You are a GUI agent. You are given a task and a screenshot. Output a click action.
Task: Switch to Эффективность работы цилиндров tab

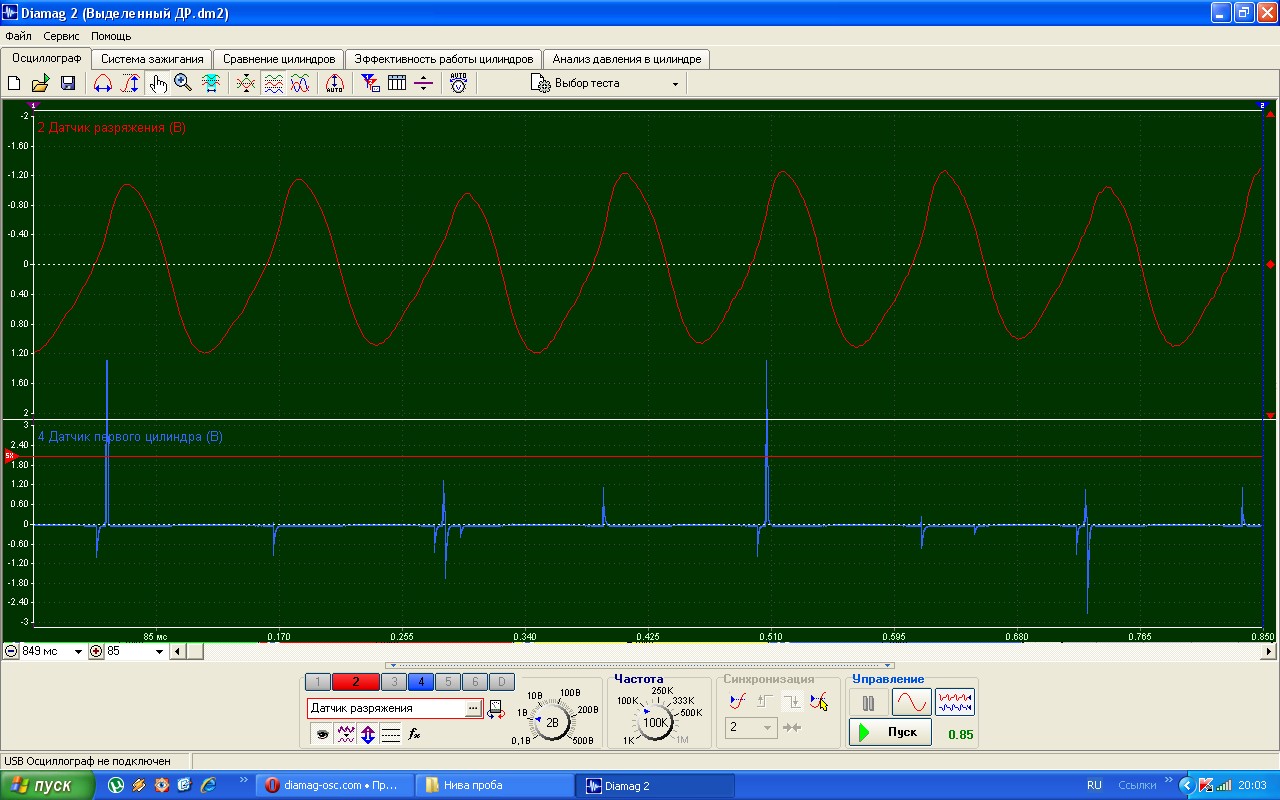click(x=445, y=59)
